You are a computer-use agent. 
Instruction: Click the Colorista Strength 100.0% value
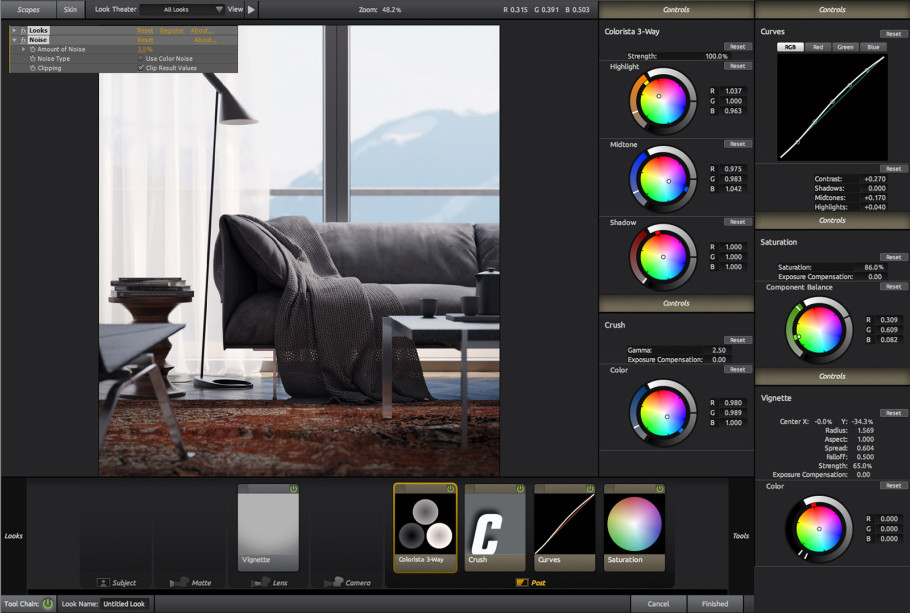[x=716, y=56]
